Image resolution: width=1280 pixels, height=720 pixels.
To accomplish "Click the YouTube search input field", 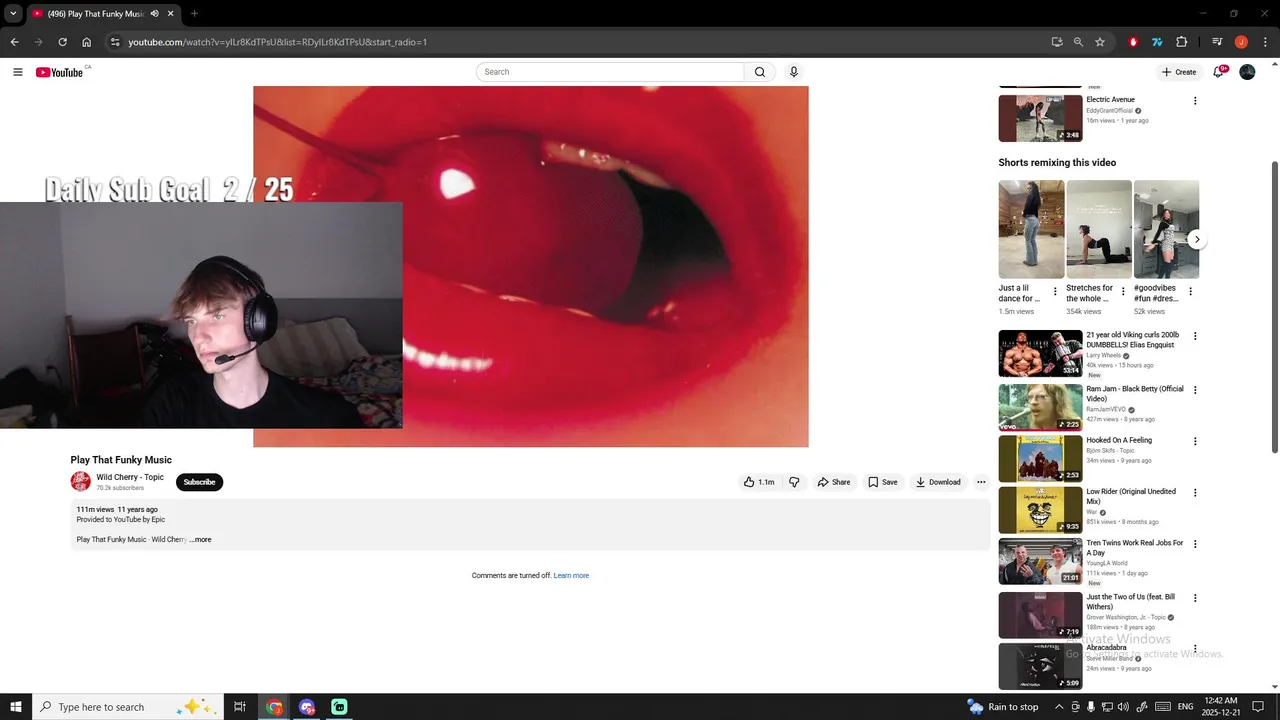I will pos(610,72).
